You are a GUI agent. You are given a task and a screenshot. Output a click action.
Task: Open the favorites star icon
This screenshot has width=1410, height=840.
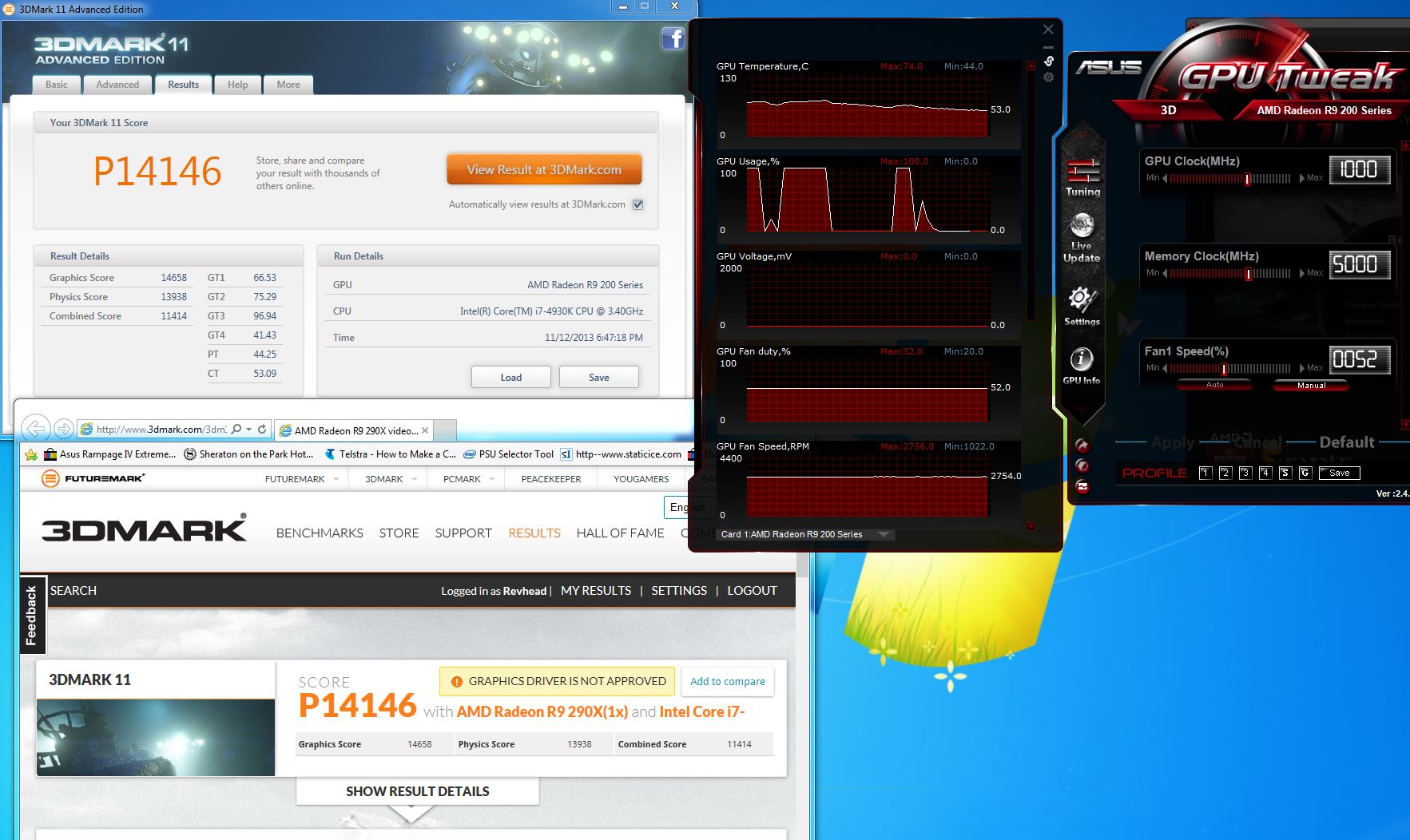point(31,454)
